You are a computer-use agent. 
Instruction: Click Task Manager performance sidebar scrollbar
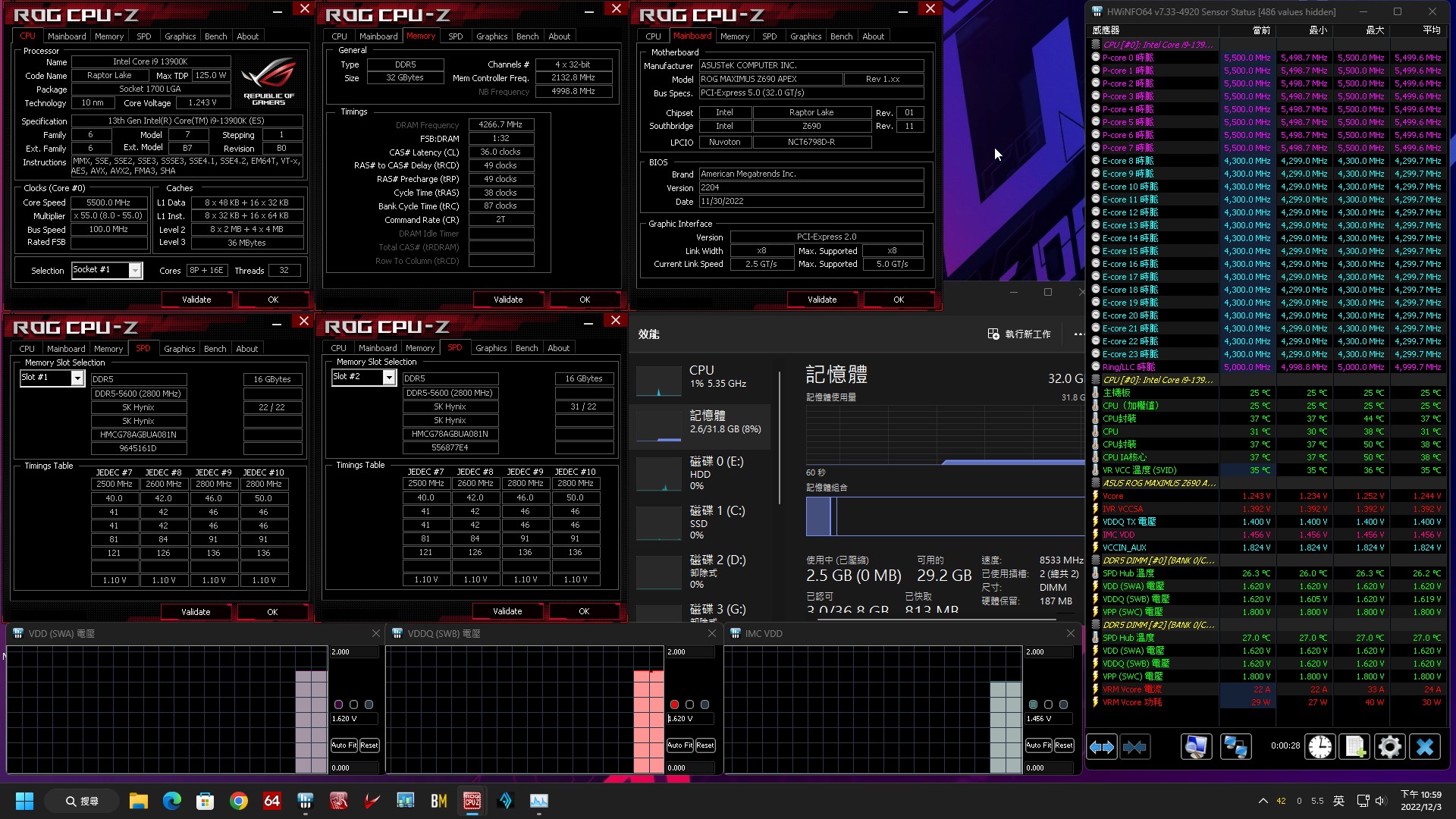tap(780, 438)
